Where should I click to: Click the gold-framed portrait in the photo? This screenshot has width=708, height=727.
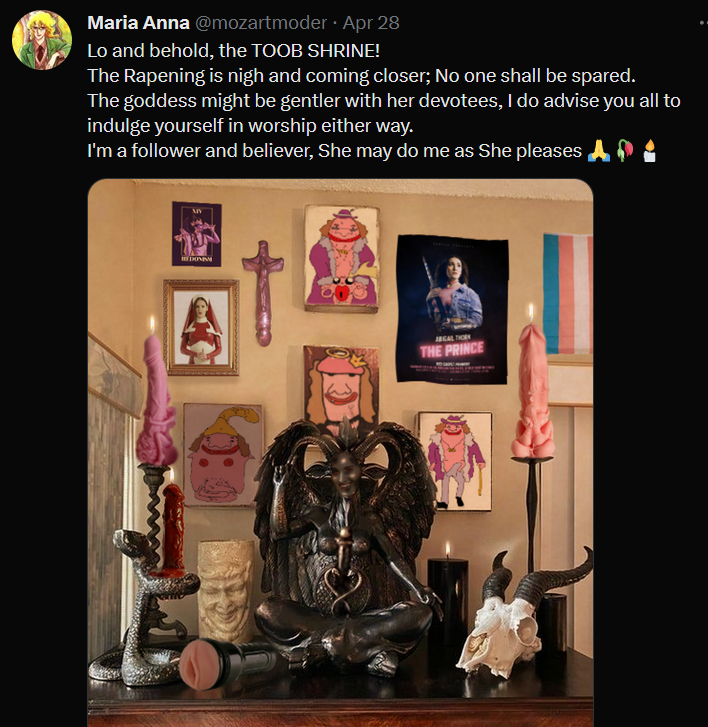coord(201,327)
